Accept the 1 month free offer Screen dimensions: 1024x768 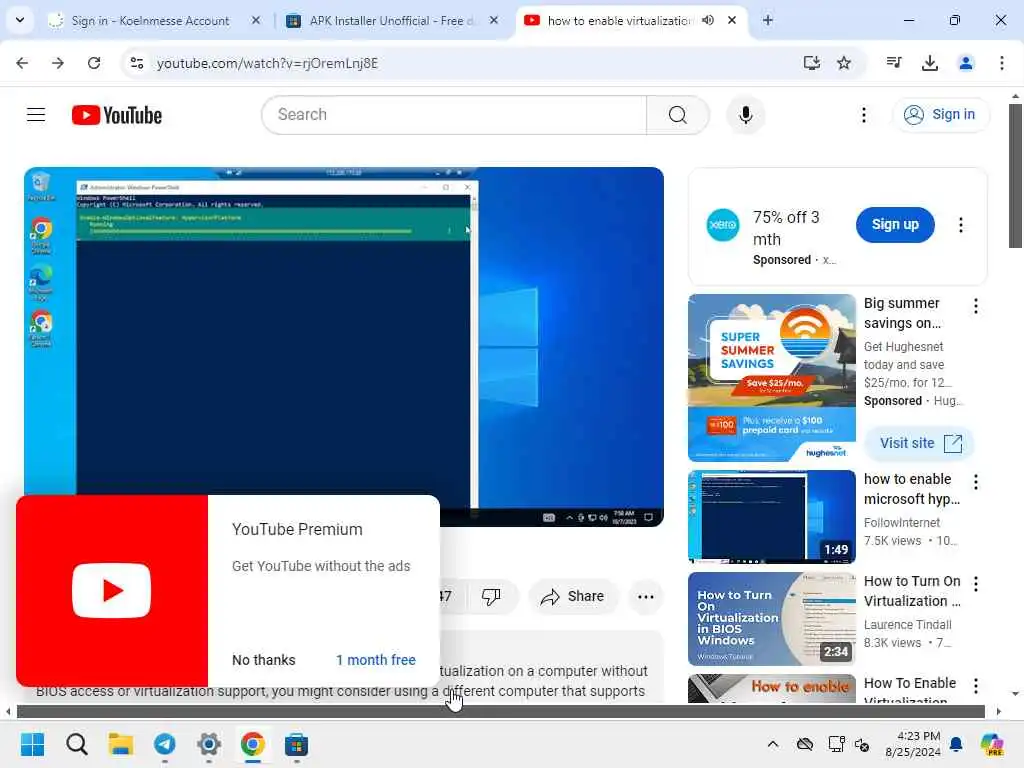click(376, 660)
